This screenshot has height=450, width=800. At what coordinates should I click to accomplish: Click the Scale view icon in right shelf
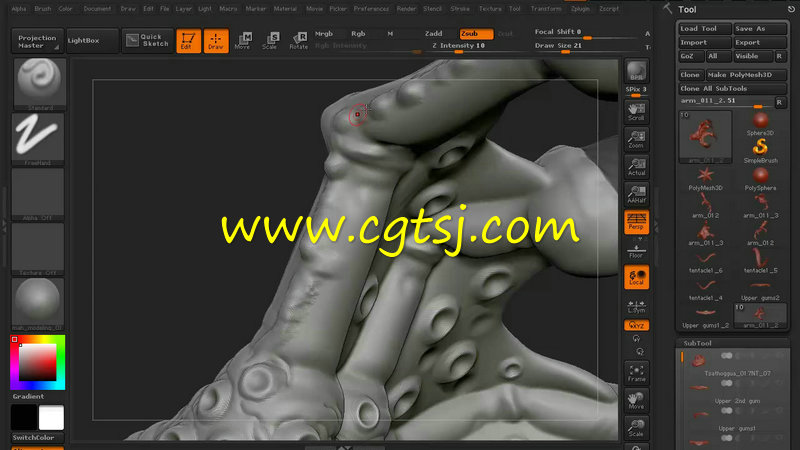(636, 428)
